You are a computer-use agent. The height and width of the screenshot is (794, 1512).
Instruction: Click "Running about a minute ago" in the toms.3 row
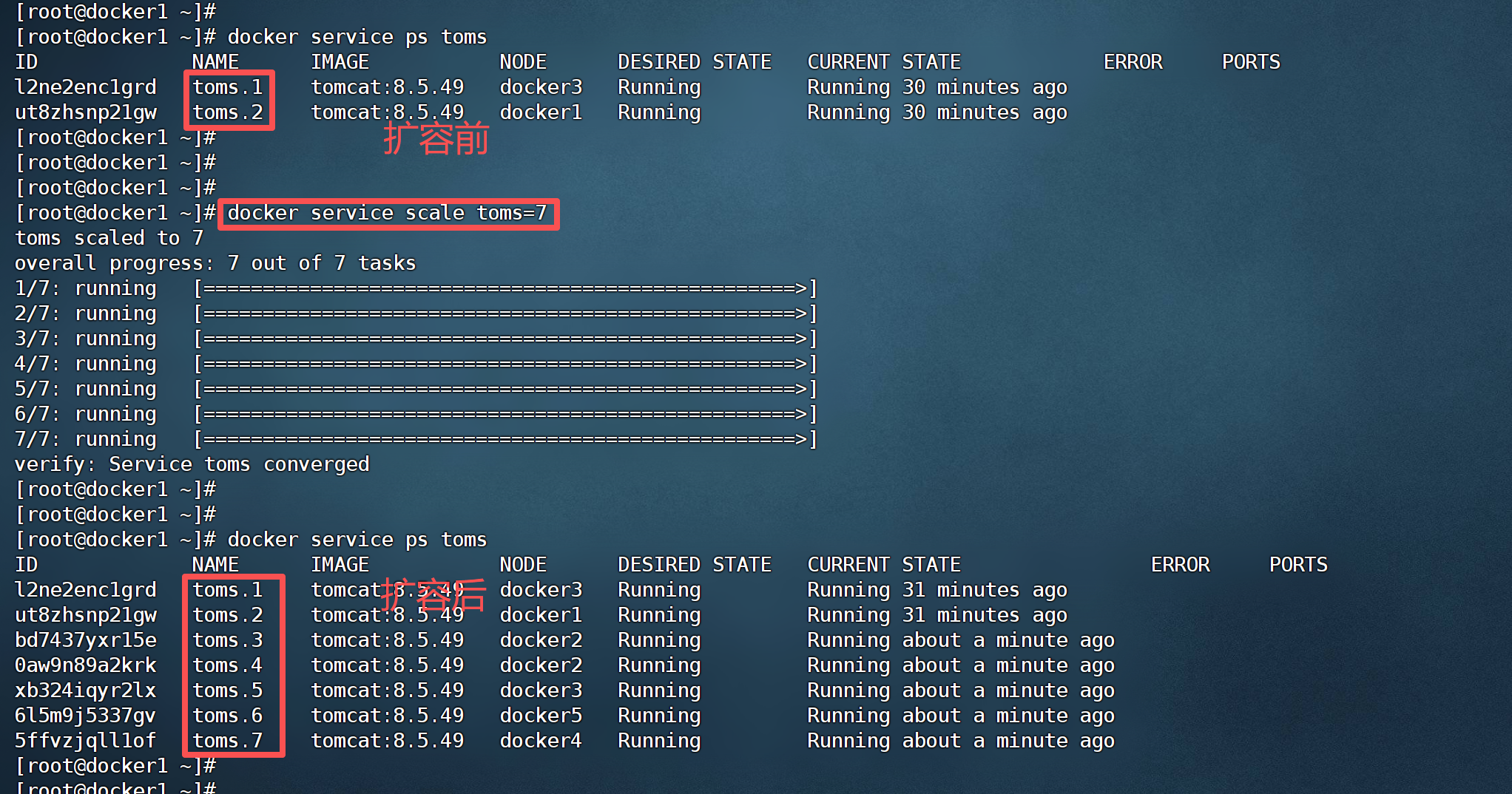point(961,640)
